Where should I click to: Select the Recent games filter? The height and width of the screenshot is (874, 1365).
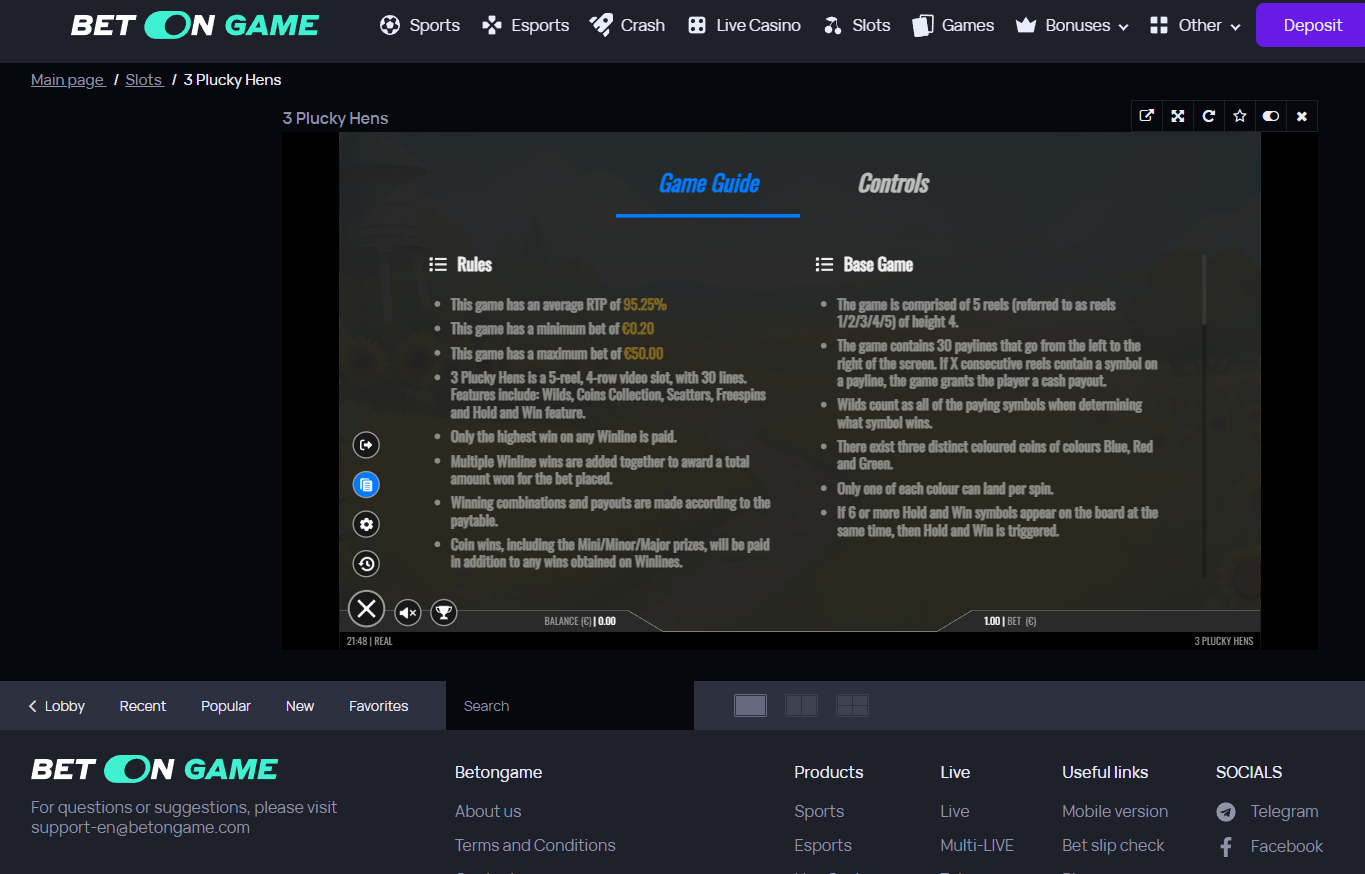[x=143, y=706]
